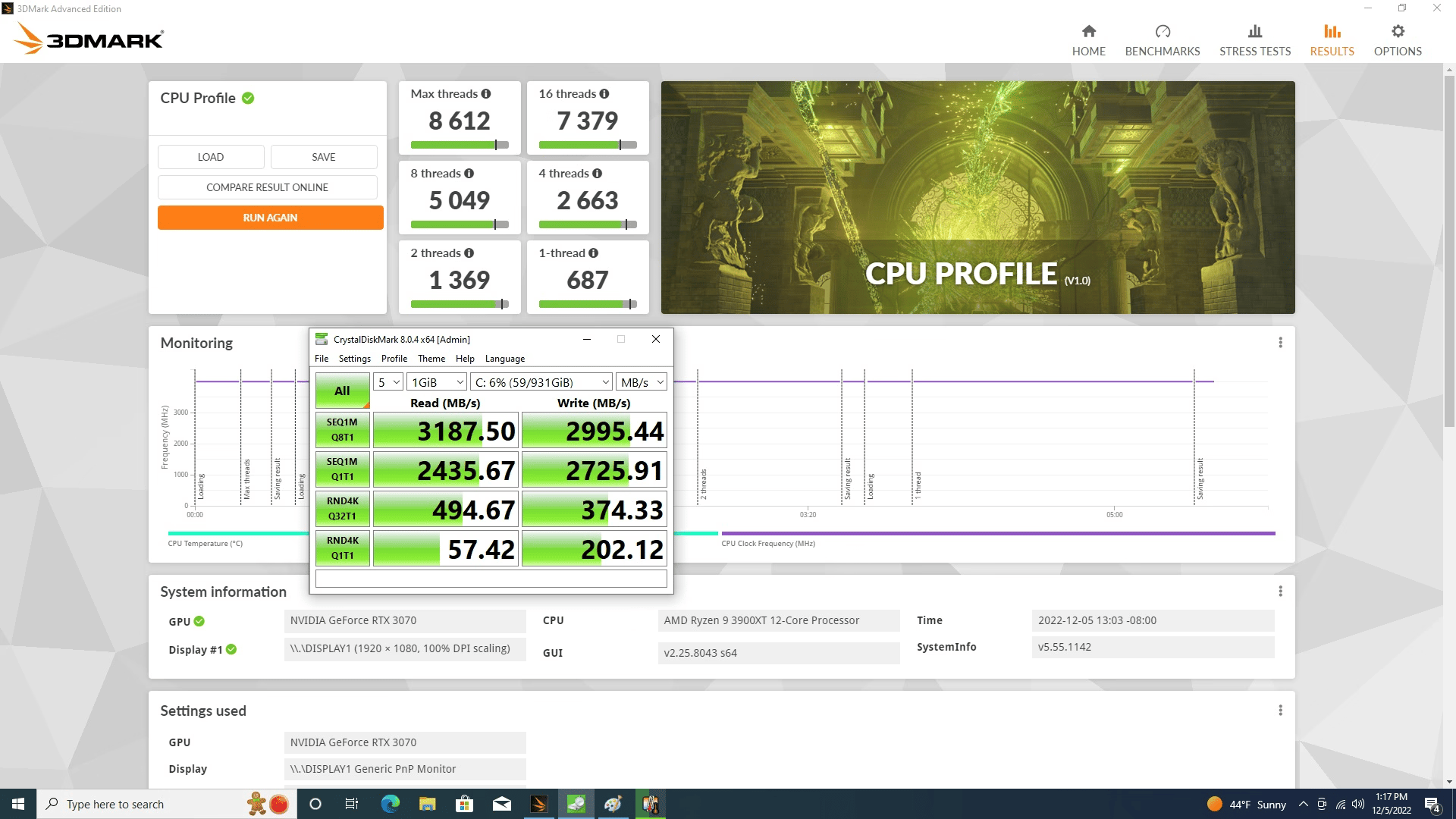The image size is (1456, 819).
Task: Open the C: drive selection dropdown
Action: (x=541, y=382)
